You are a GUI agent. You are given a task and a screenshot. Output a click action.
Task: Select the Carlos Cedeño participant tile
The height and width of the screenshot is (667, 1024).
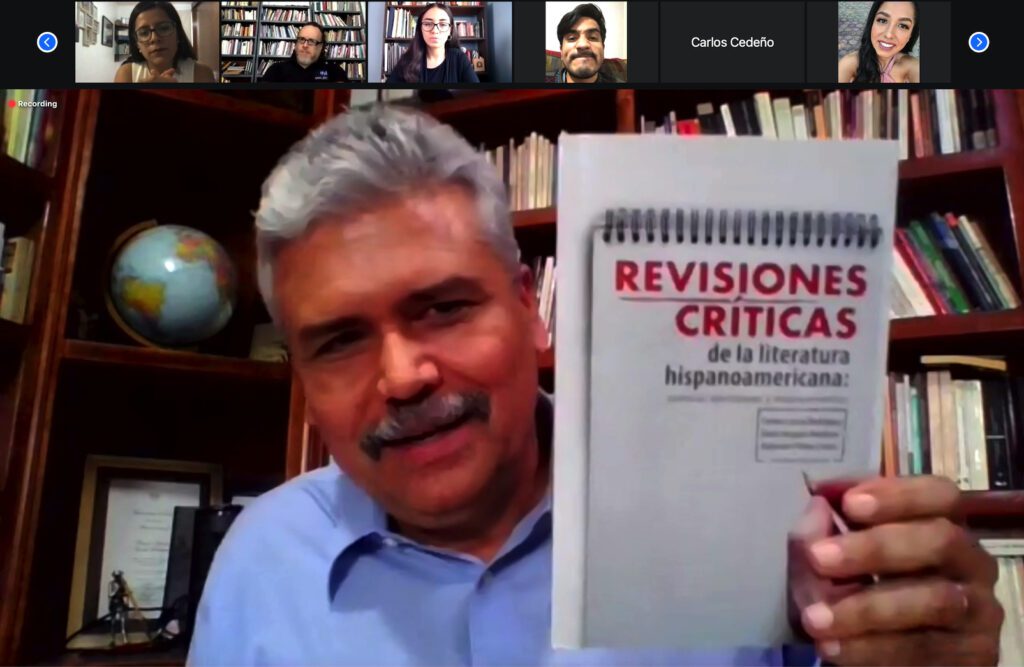[732, 42]
